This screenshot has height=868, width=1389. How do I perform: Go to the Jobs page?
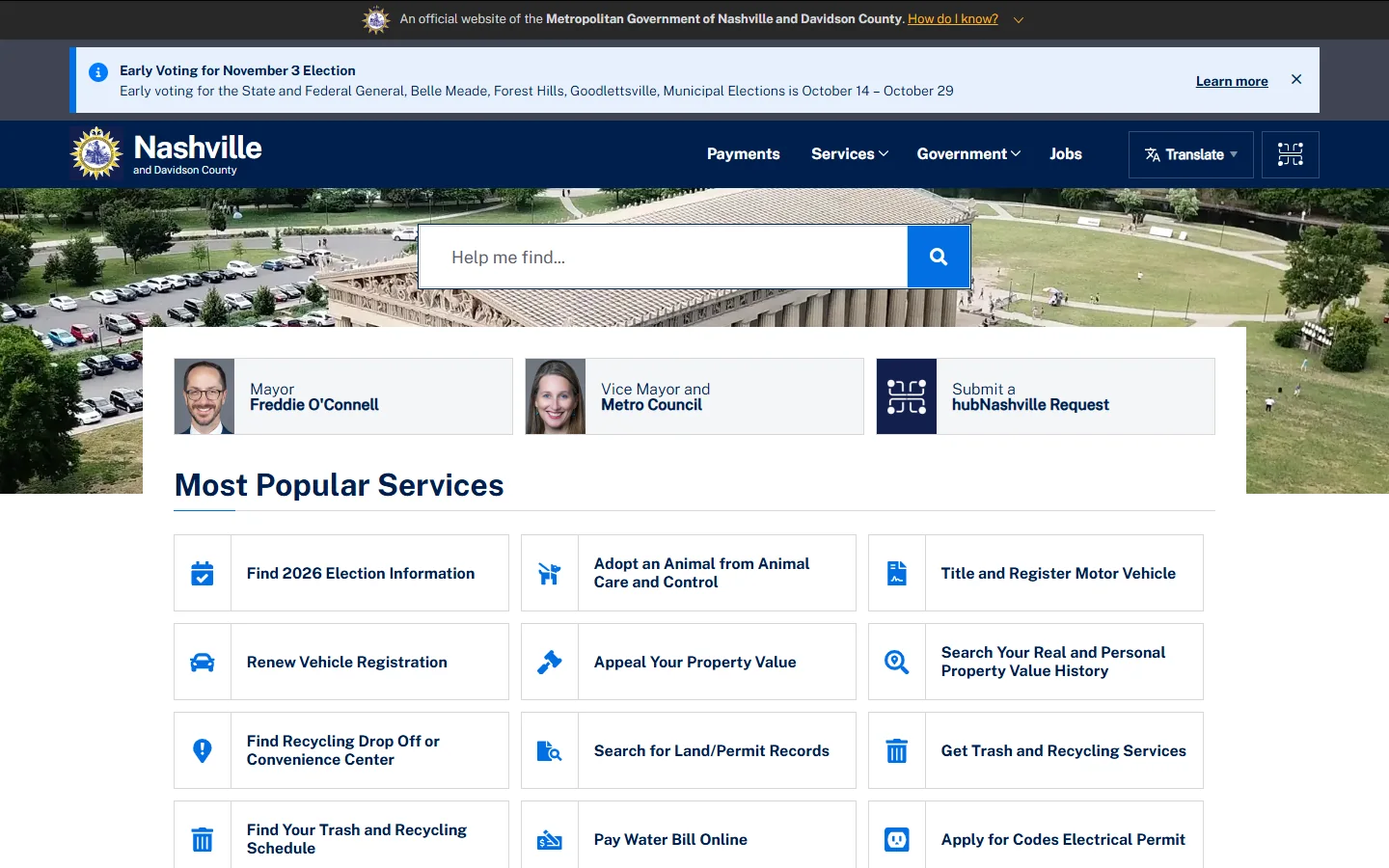click(x=1066, y=153)
